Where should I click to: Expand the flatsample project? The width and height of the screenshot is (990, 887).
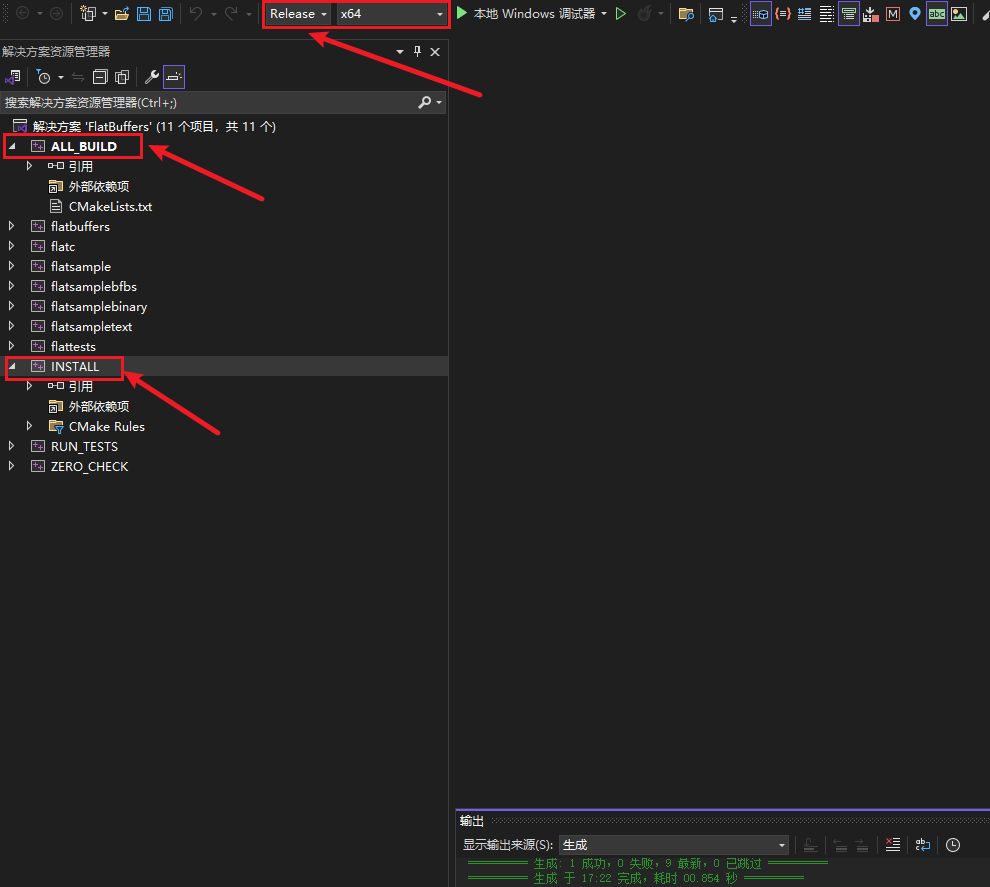[x=11, y=266]
